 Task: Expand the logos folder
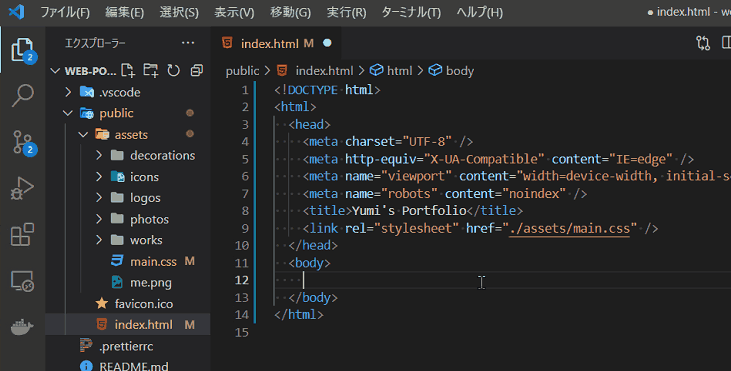click(x=99, y=198)
